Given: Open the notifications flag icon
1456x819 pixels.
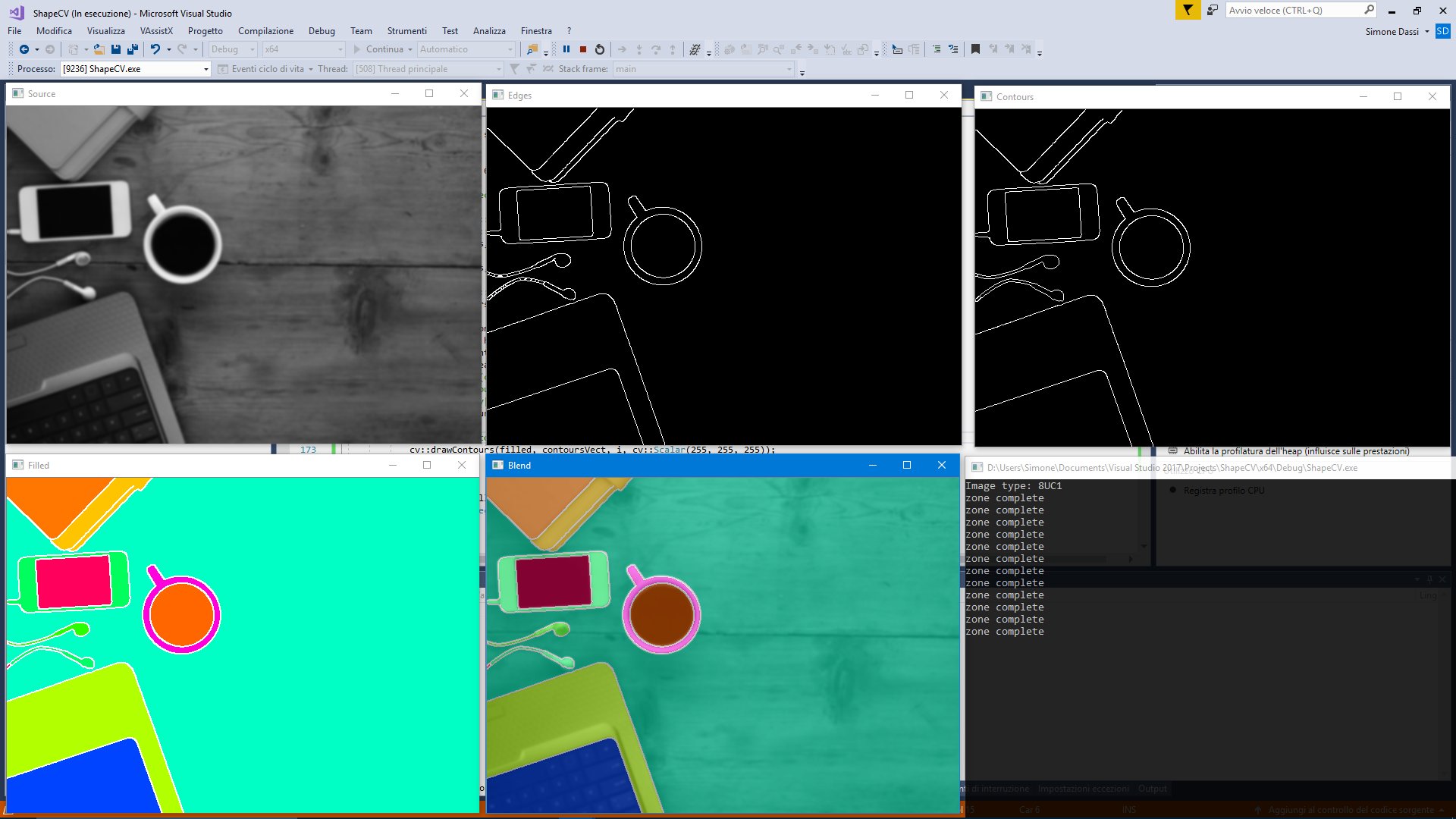Looking at the screenshot, I should click(x=1188, y=11).
